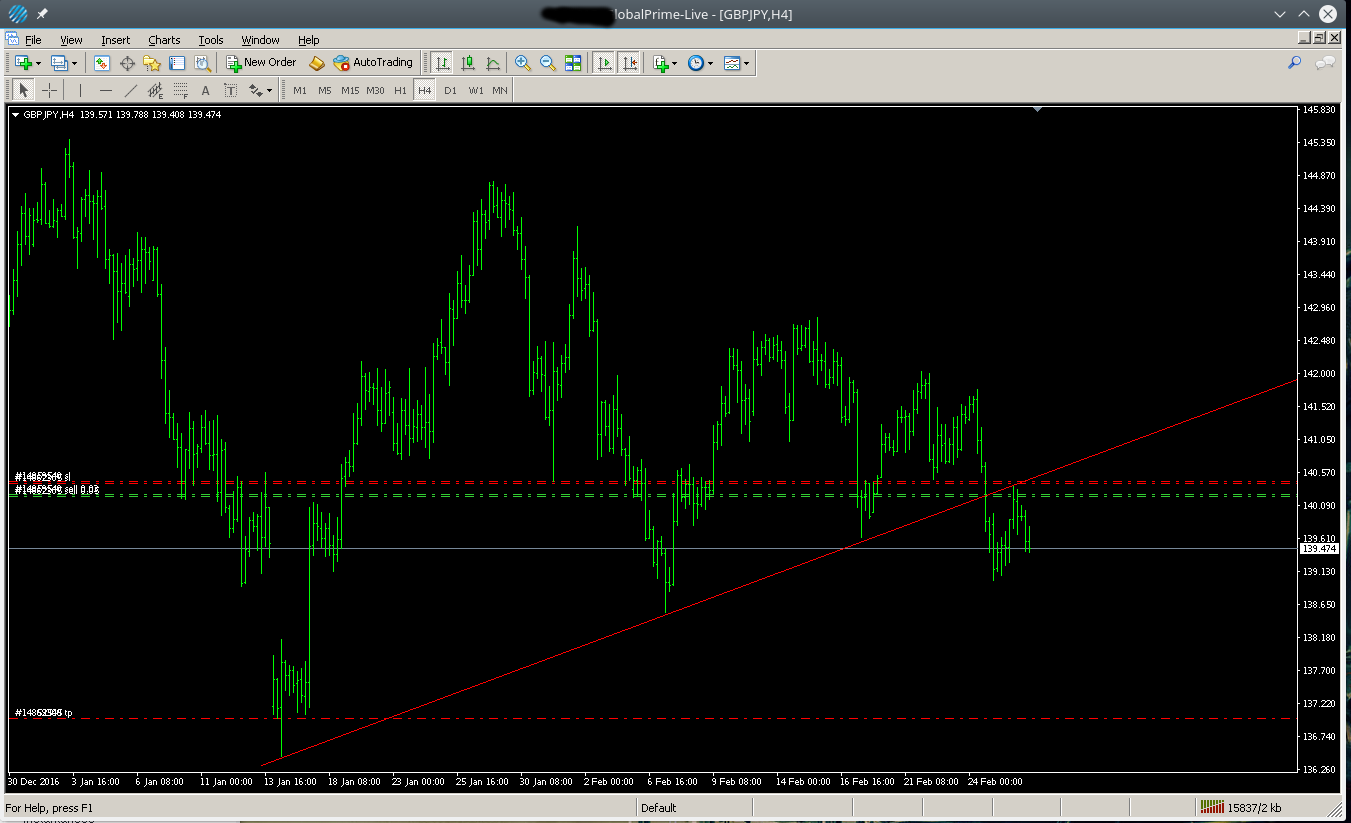This screenshot has width=1351, height=823.
Task: Open the Help menu
Action: [x=309, y=40]
